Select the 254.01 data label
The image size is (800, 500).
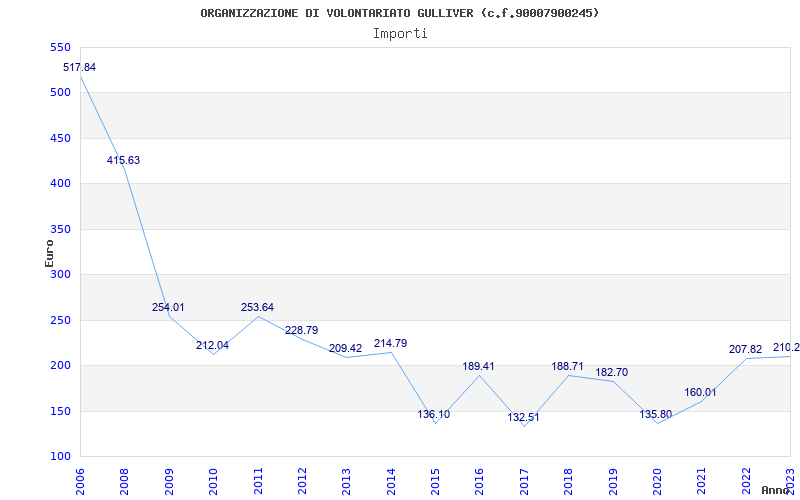[x=168, y=308]
